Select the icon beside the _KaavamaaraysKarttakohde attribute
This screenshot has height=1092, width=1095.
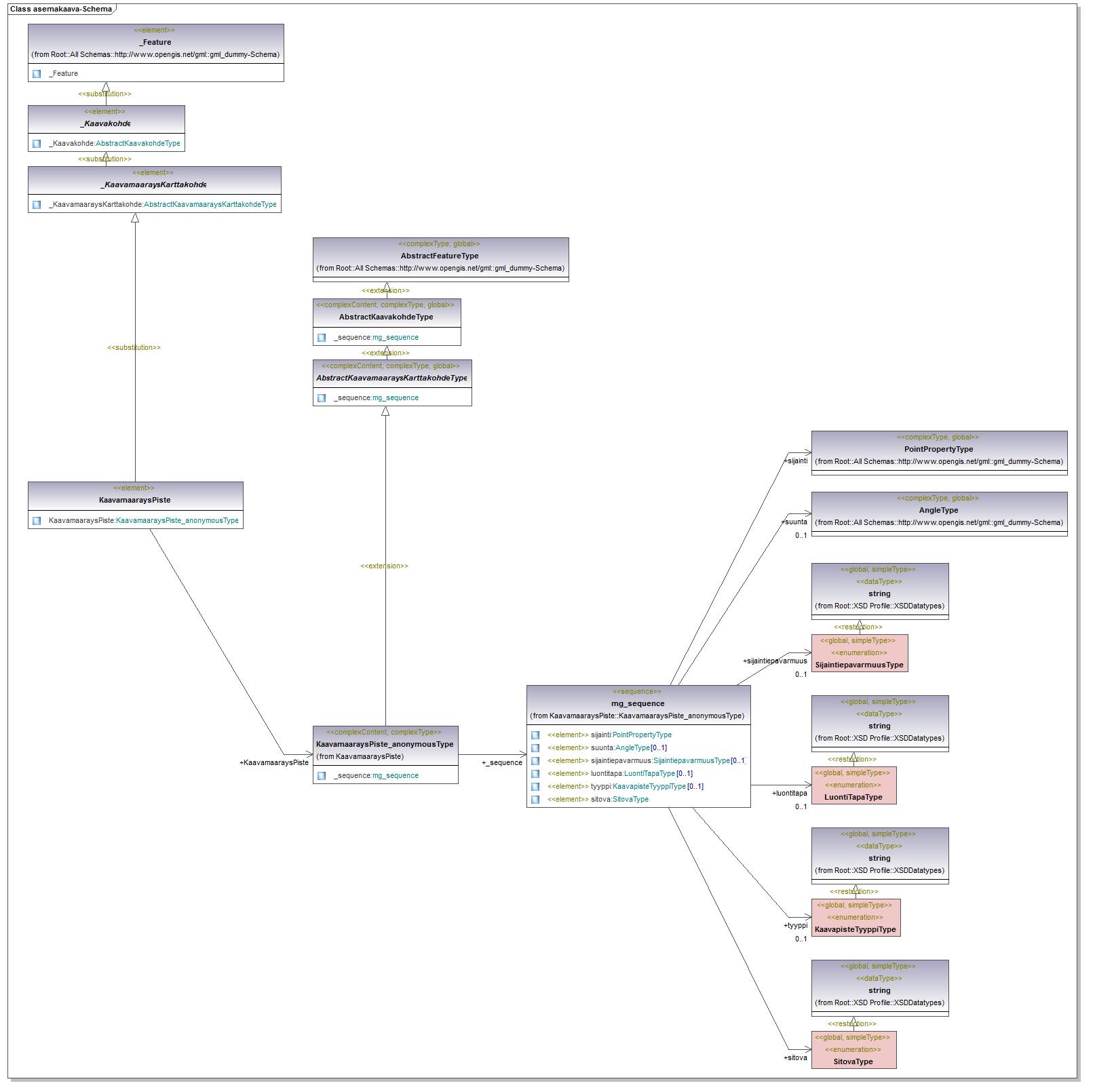37,205
